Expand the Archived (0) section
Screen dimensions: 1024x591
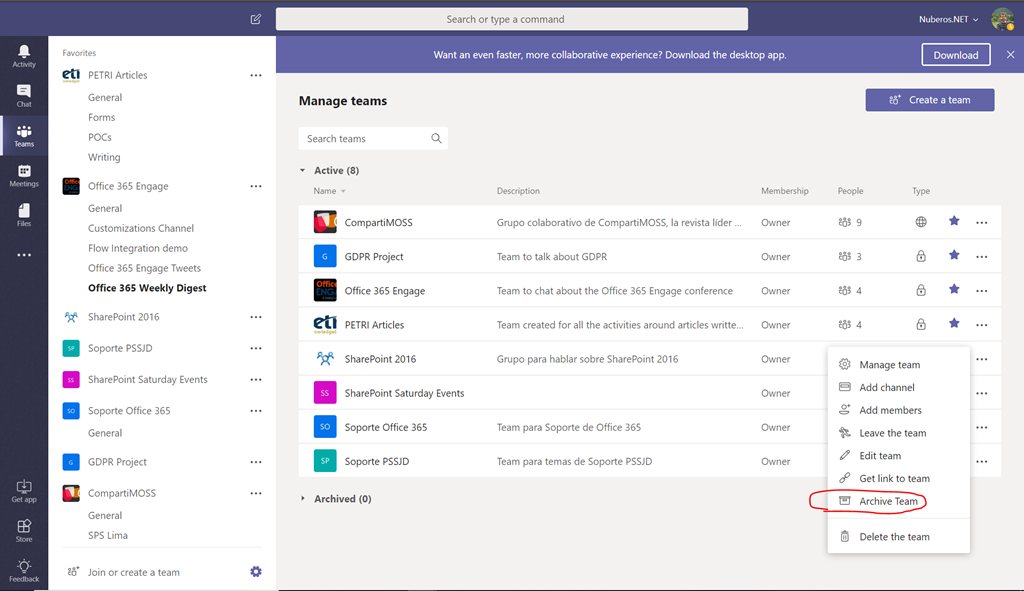click(x=302, y=498)
